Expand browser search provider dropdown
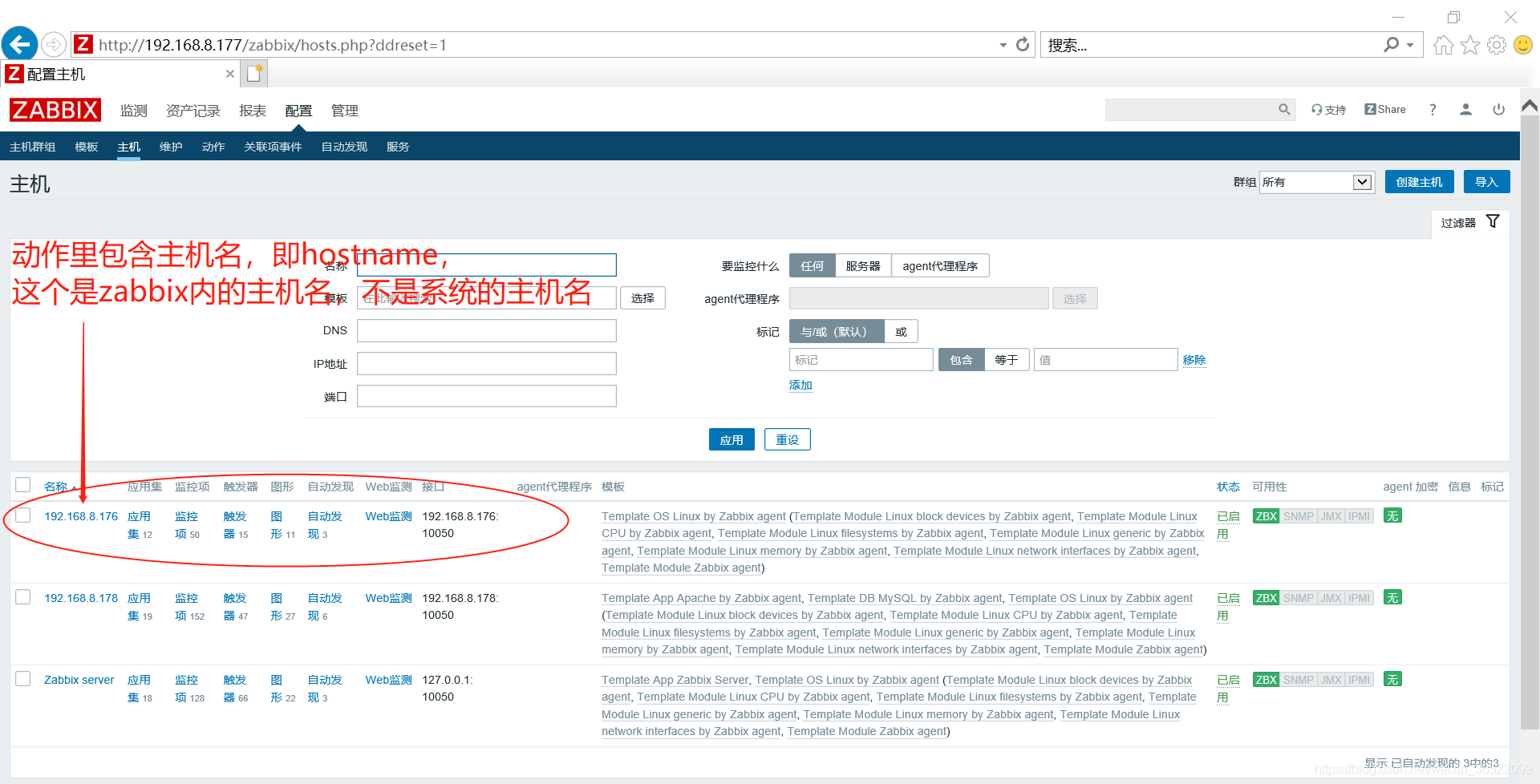The width and height of the screenshot is (1540, 784). (x=1410, y=45)
